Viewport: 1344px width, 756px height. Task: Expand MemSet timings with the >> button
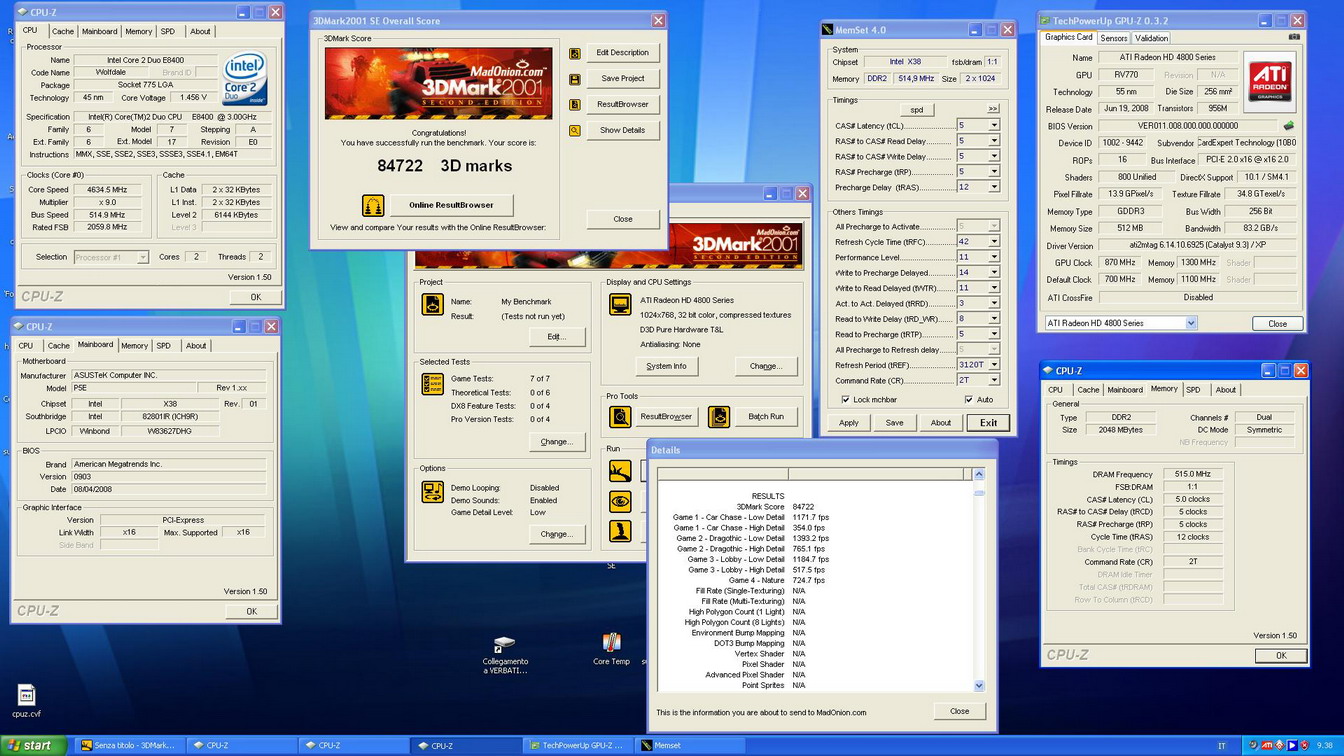992,109
